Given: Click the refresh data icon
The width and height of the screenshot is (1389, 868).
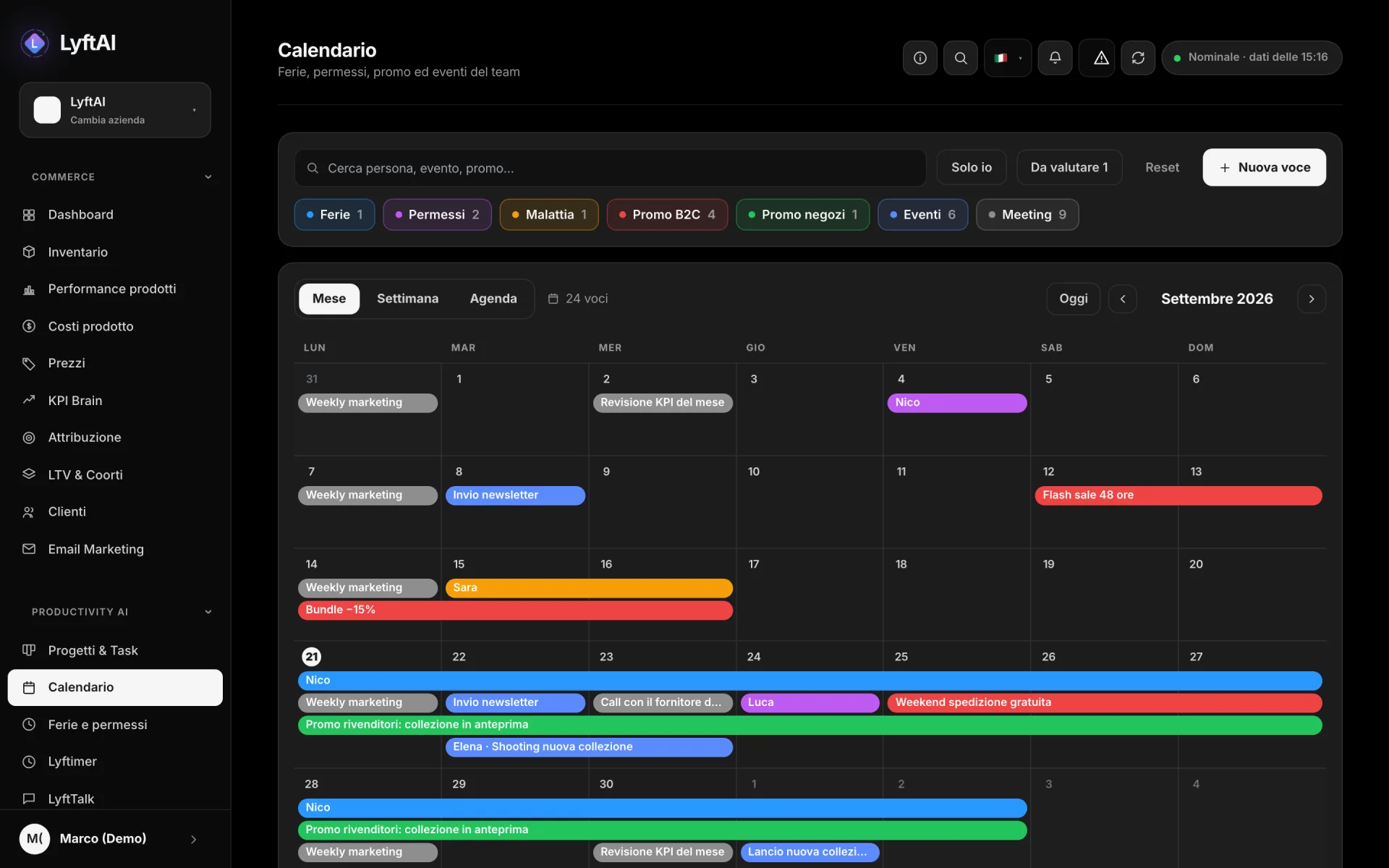Looking at the screenshot, I should [1138, 58].
